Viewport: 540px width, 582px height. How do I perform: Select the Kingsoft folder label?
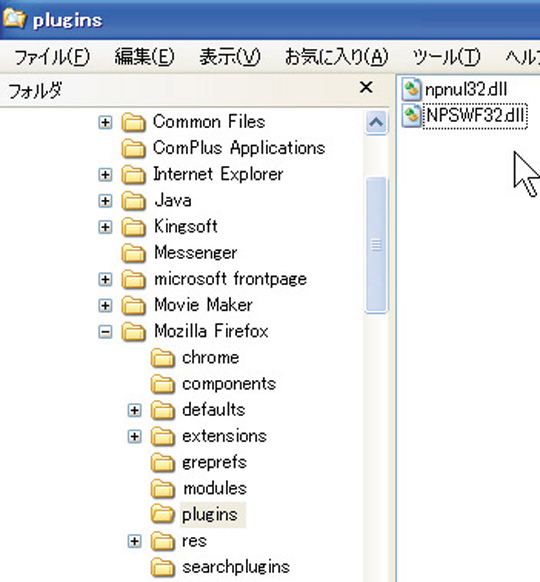[x=186, y=226]
